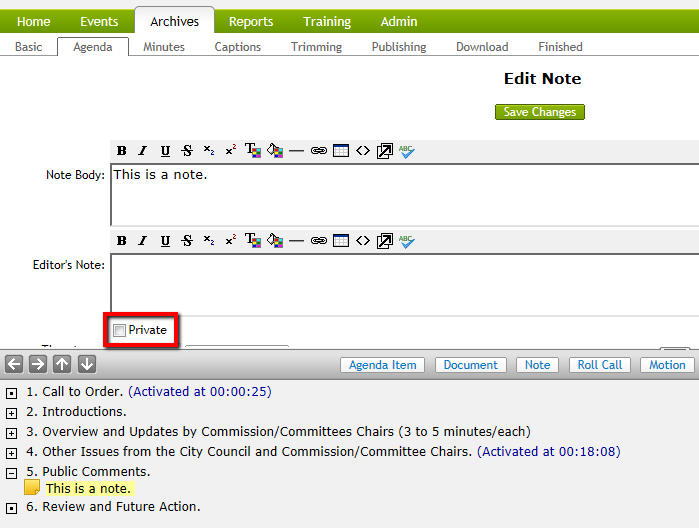Image resolution: width=699 pixels, height=528 pixels.
Task: Add a Motion entry
Action: pyautogui.click(x=667, y=365)
